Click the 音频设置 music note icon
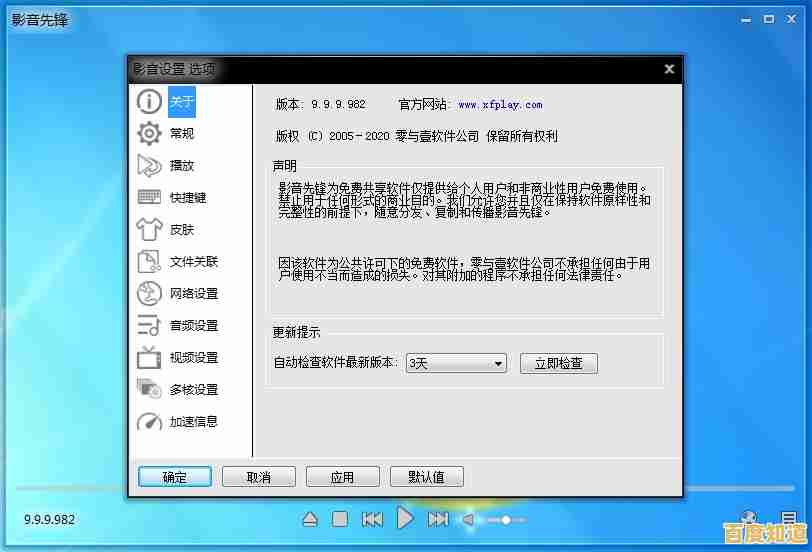 (x=149, y=326)
